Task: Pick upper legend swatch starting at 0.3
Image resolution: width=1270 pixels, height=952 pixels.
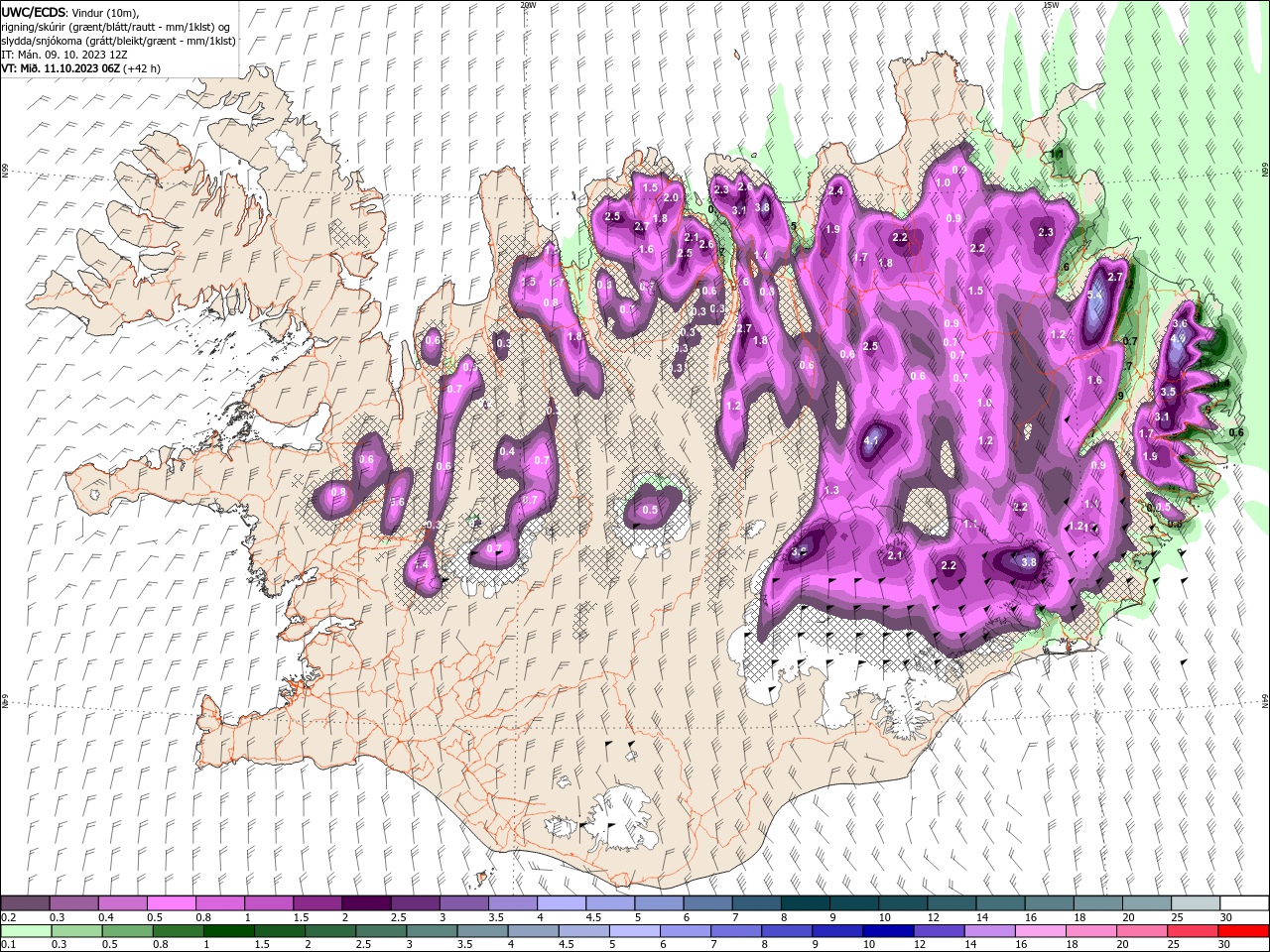Action: (x=74, y=903)
